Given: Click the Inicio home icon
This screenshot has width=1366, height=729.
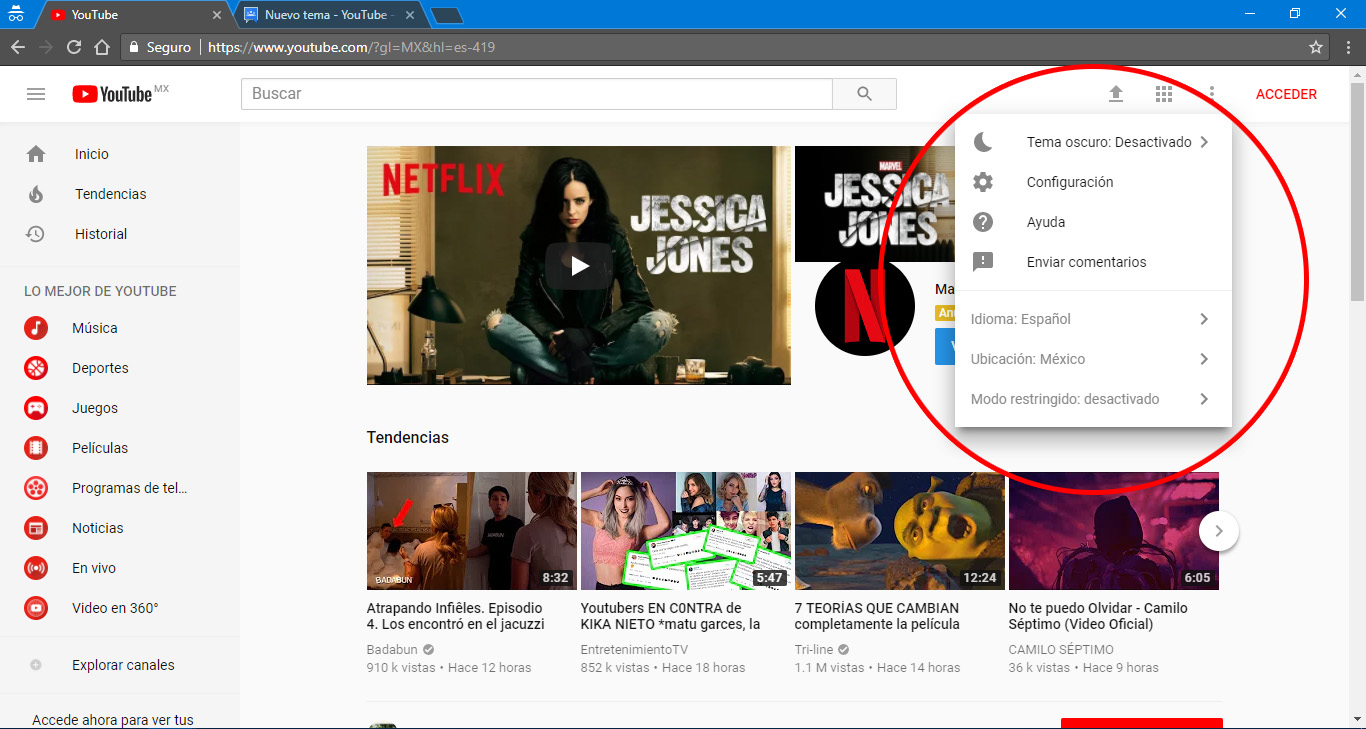Looking at the screenshot, I should click(x=36, y=154).
